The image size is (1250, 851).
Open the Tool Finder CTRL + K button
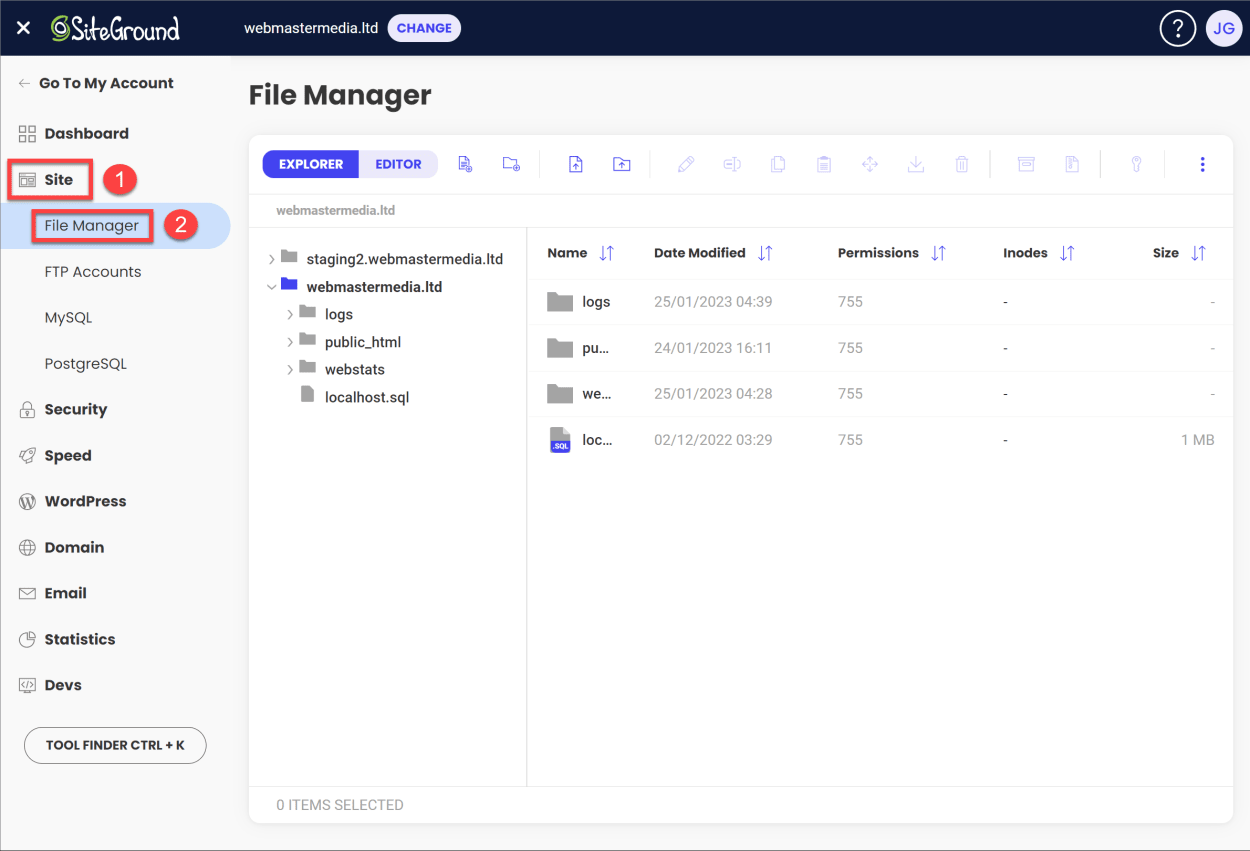(115, 746)
